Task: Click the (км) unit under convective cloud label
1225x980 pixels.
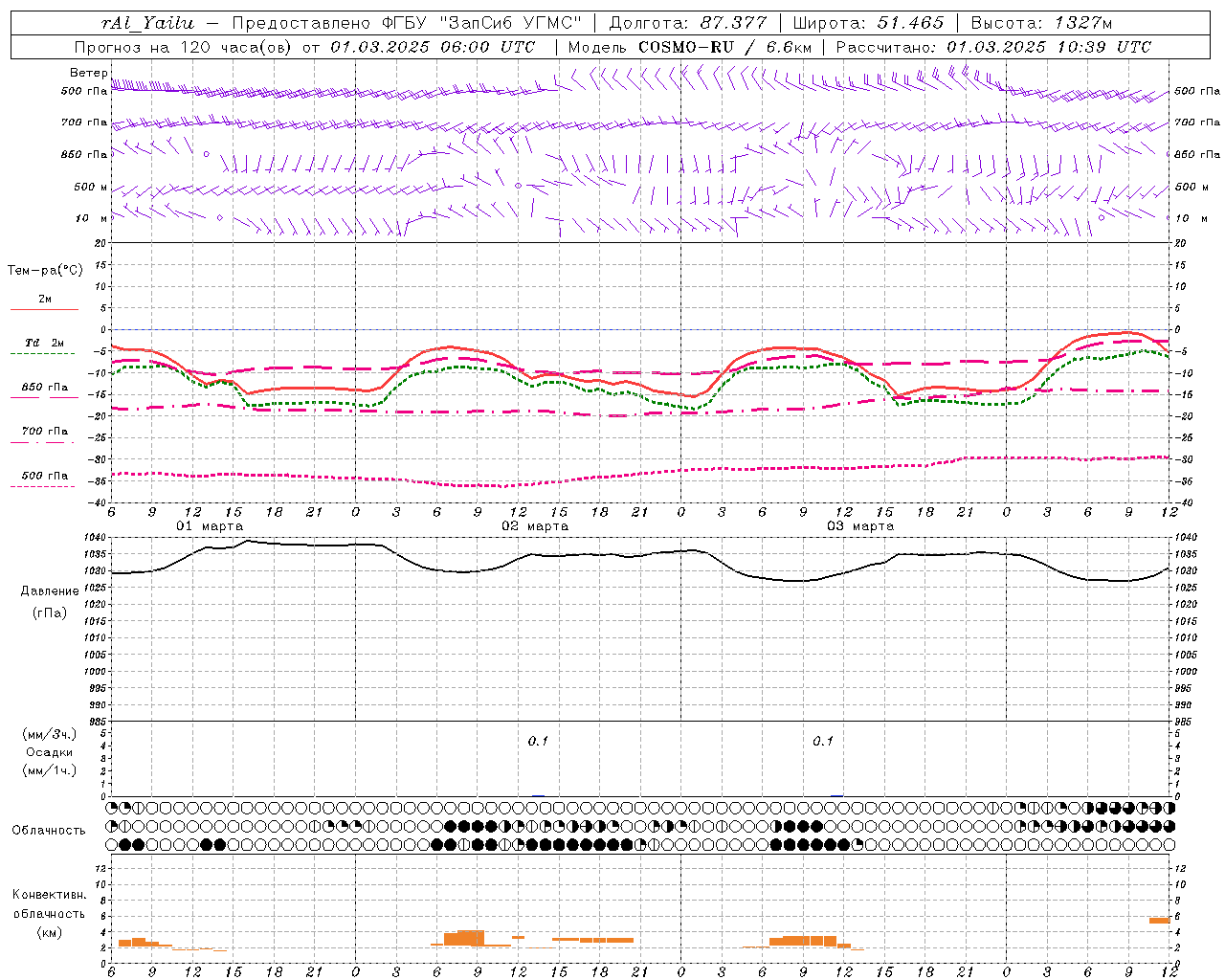Action: click(x=50, y=931)
